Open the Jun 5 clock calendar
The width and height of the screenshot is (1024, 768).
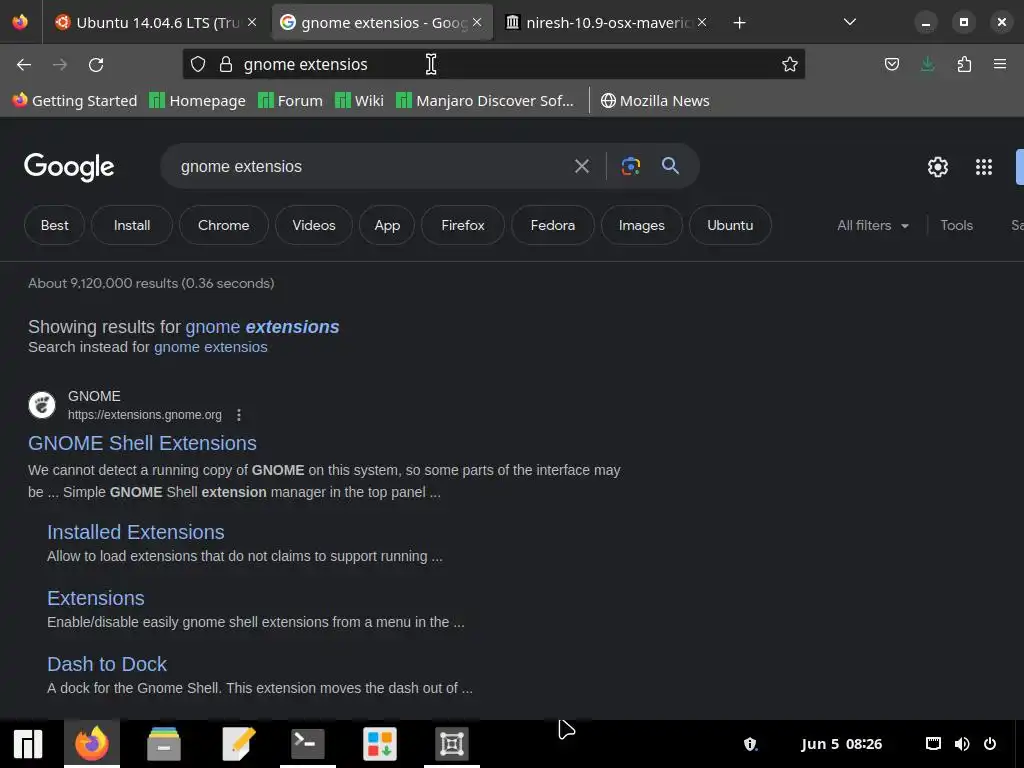(x=841, y=744)
